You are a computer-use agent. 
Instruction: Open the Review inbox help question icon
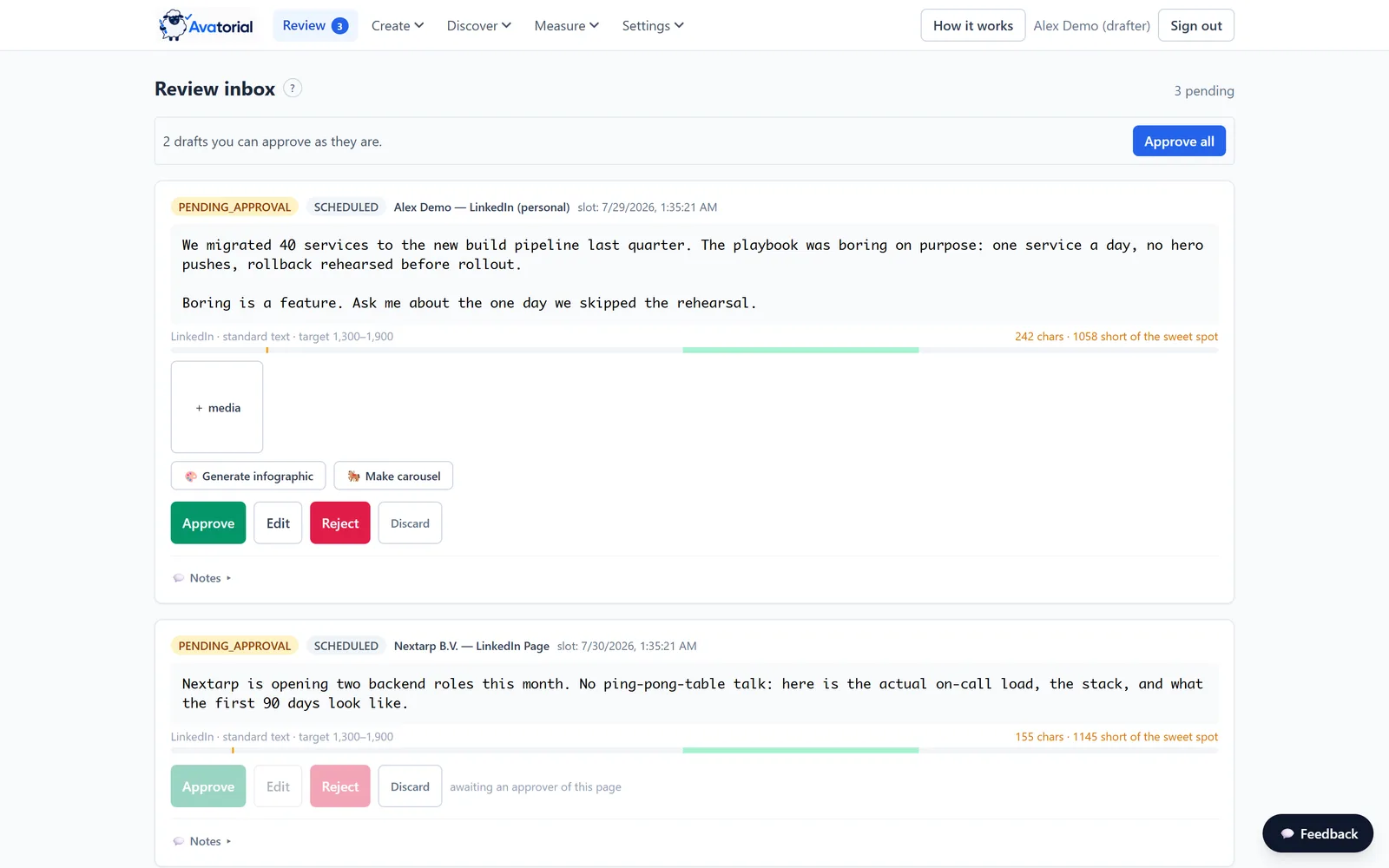point(293,88)
